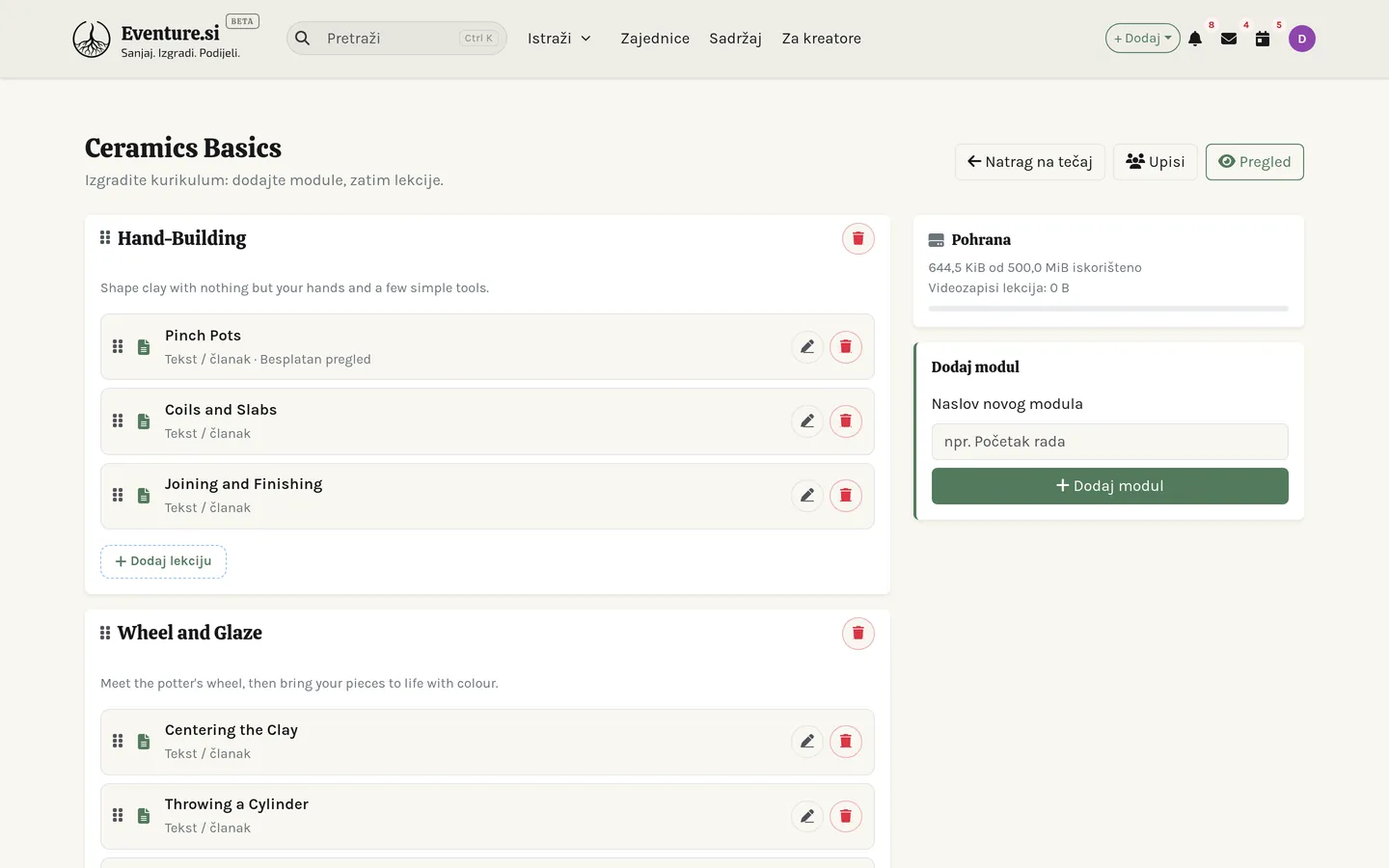Click the Eventure.si tree logo
The height and width of the screenshot is (868, 1389).
[x=92, y=40]
